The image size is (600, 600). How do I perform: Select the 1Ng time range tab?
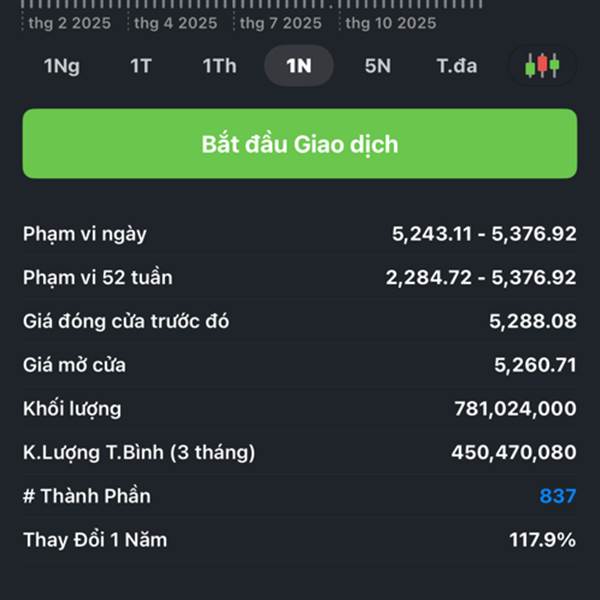[x=61, y=66]
